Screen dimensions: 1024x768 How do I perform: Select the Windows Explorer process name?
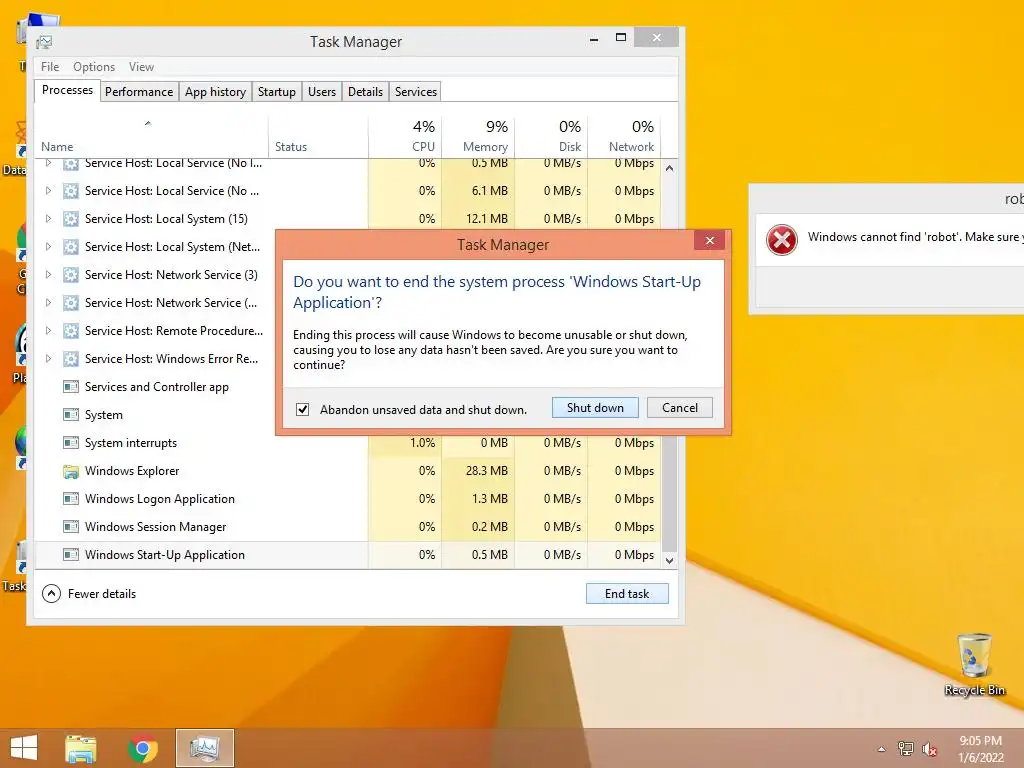pos(132,471)
